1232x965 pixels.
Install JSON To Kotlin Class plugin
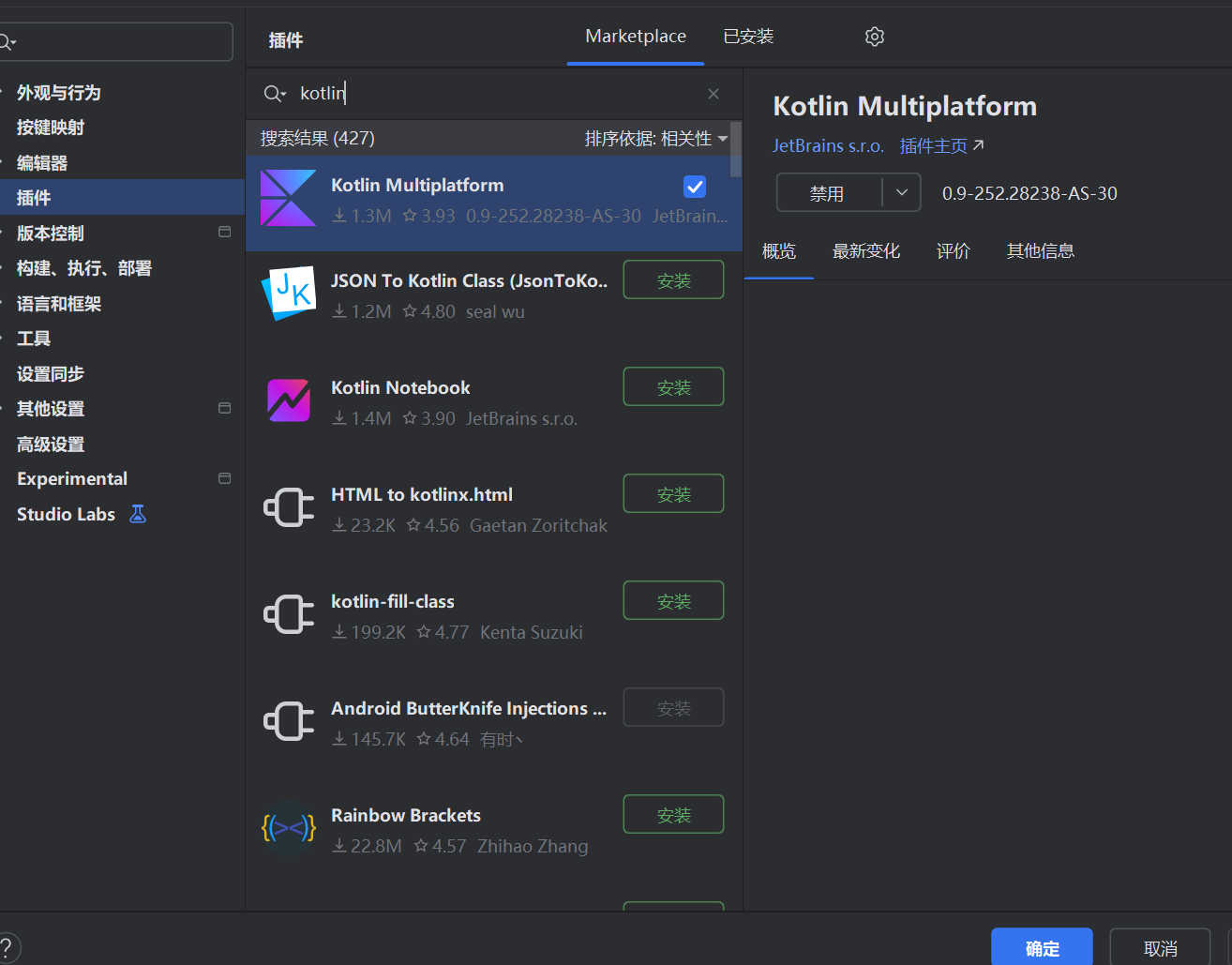673,279
